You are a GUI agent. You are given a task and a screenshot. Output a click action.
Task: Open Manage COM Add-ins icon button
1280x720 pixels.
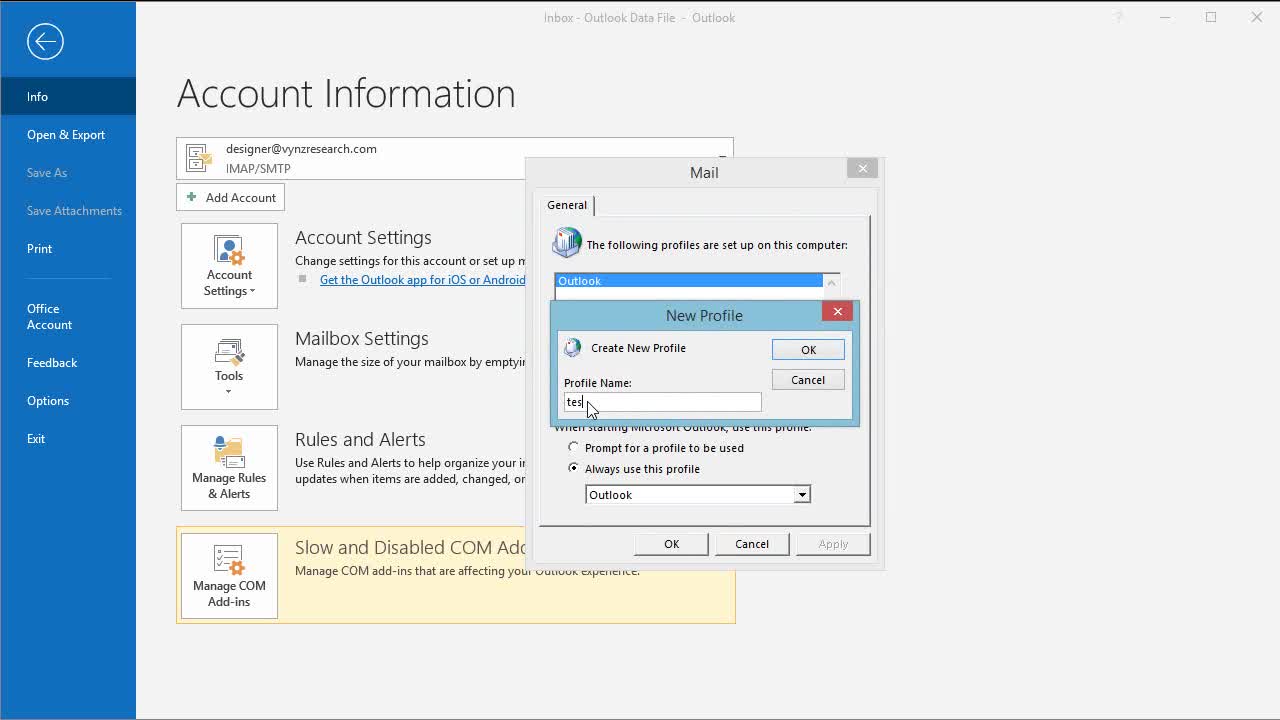click(x=229, y=576)
